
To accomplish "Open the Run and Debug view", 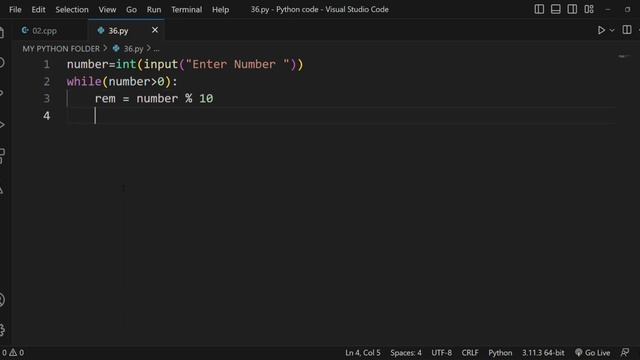I will click(2, 124).
